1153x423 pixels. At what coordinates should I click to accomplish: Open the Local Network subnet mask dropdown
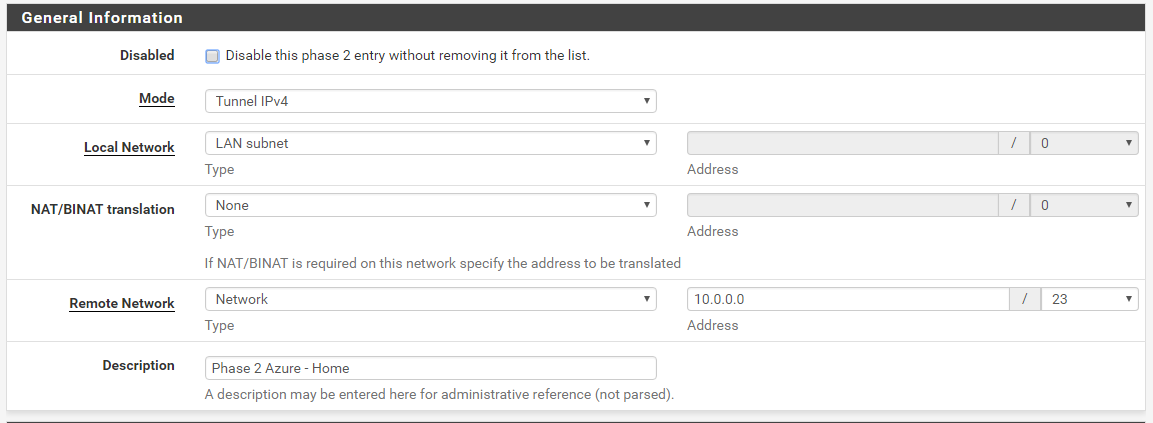tap(1084, 143)
